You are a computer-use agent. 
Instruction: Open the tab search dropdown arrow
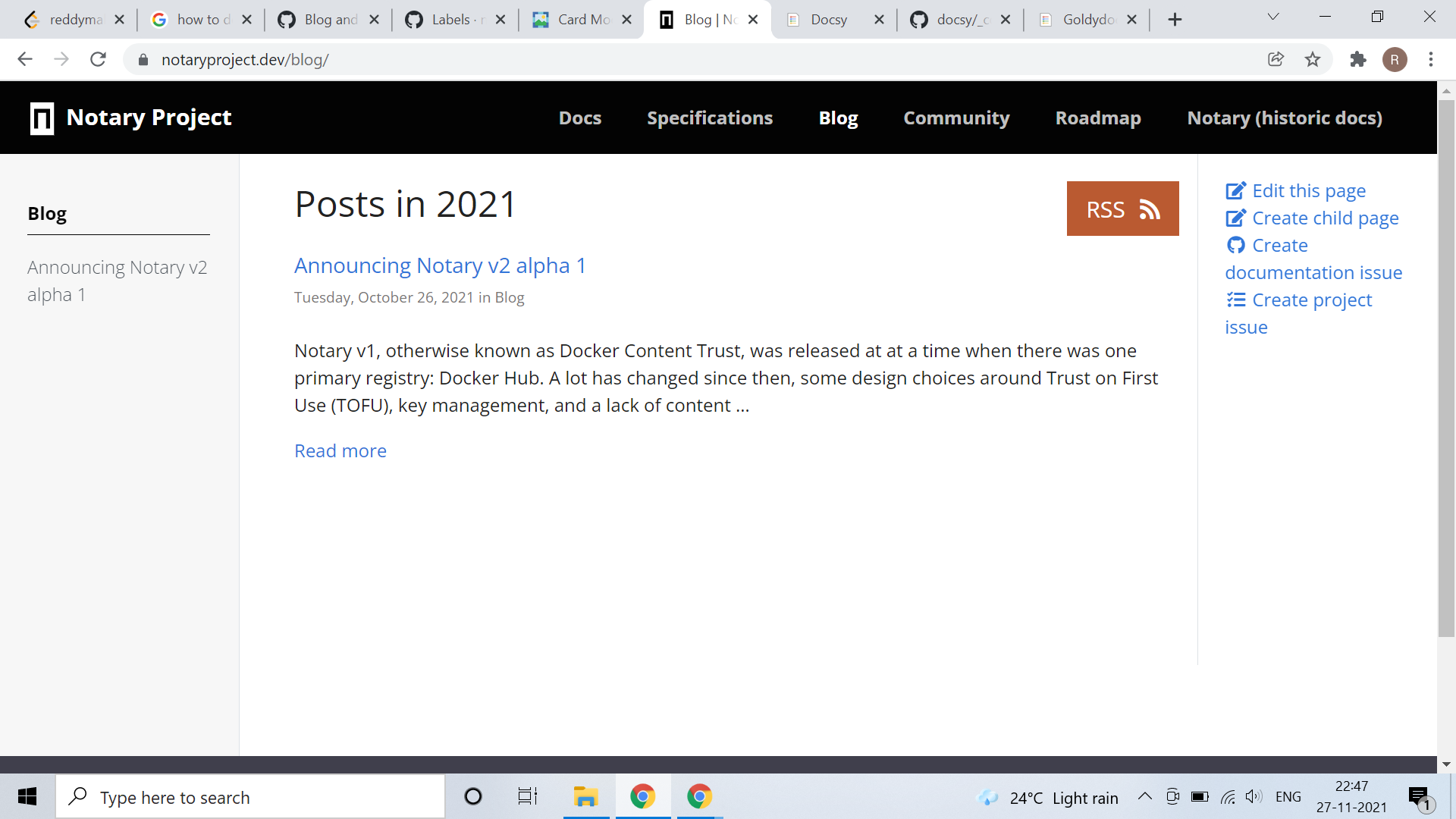click(x=1273, y=16)
